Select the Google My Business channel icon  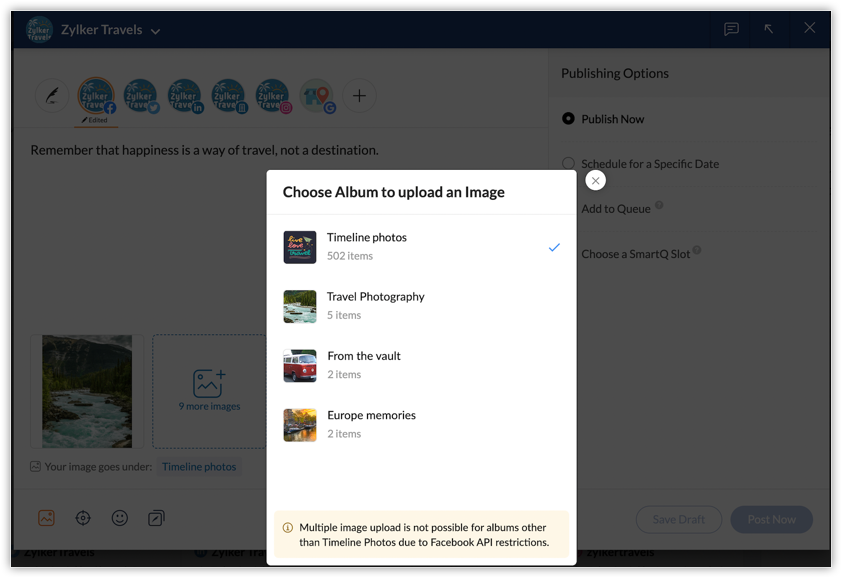click(x=317, y=96)
